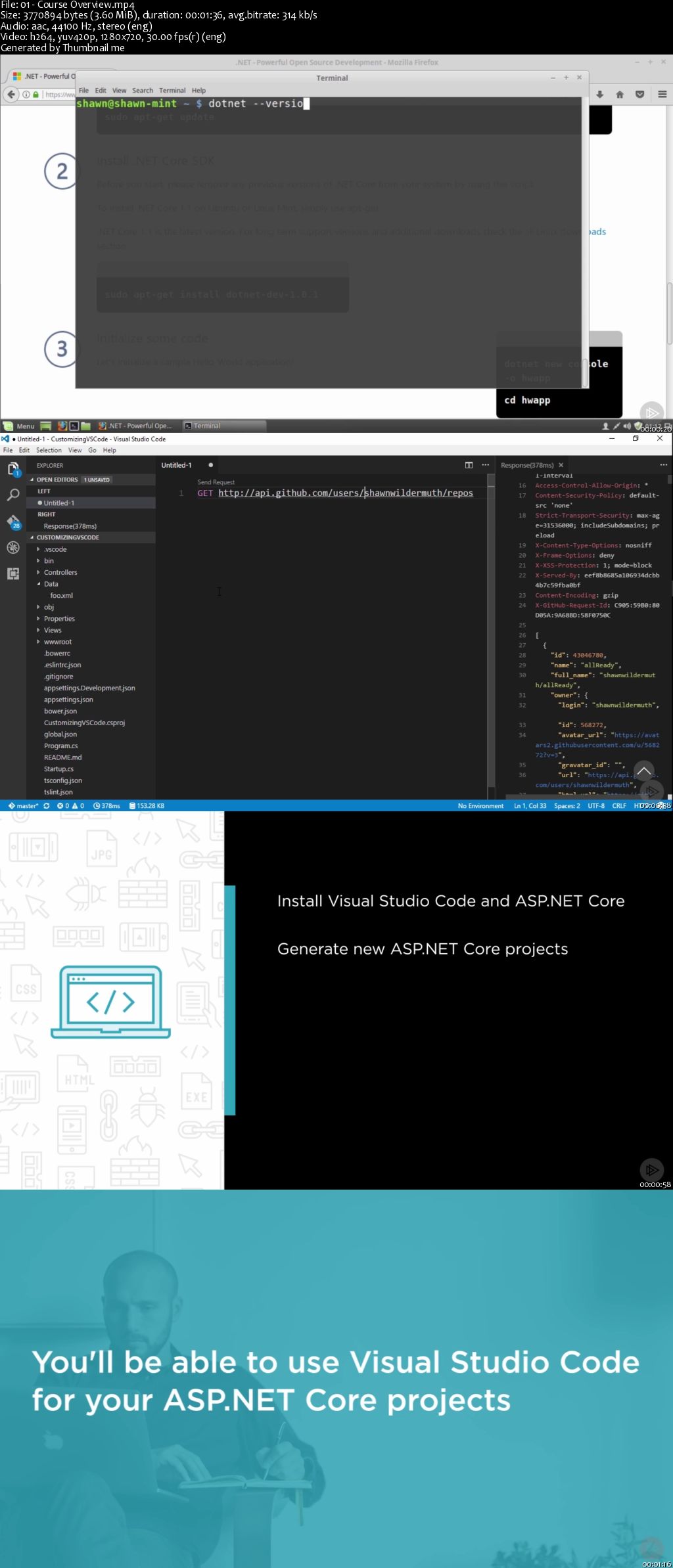Click No Environment in status bar
This screenshot has width=673, height=1568.
coord(480,805)
